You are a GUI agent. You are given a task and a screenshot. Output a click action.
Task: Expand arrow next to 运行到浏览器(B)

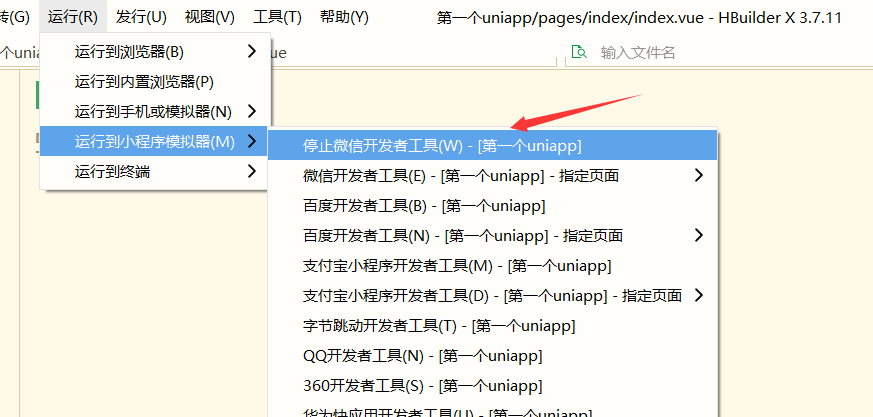(x=252, y=52)
